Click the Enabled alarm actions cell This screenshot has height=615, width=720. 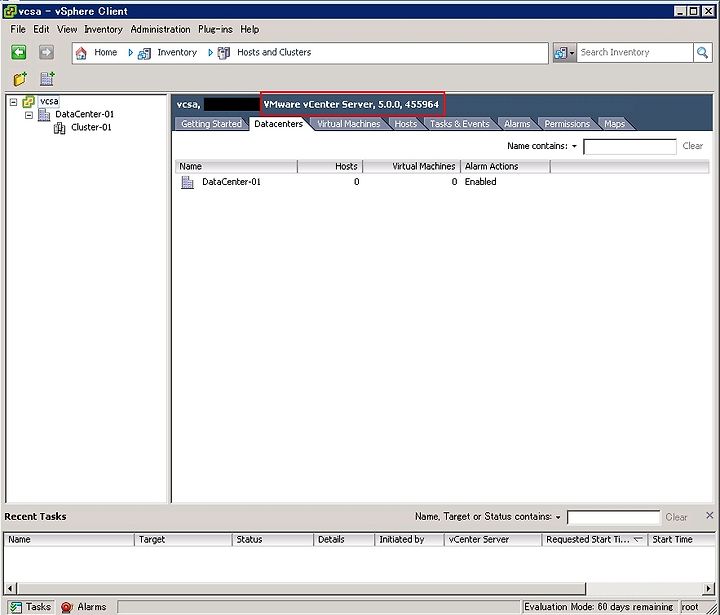click(x=480, y=182)
